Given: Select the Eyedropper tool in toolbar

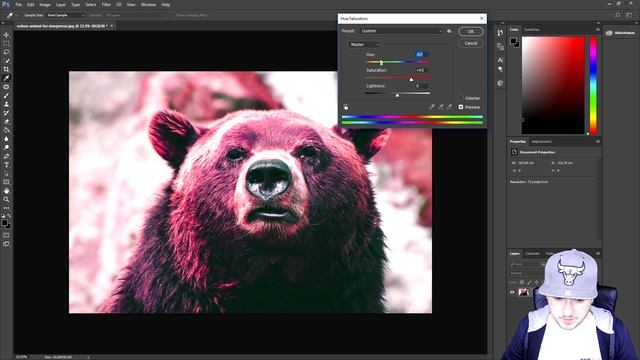Looking at the screenshot, I should [x=6, y=78].
